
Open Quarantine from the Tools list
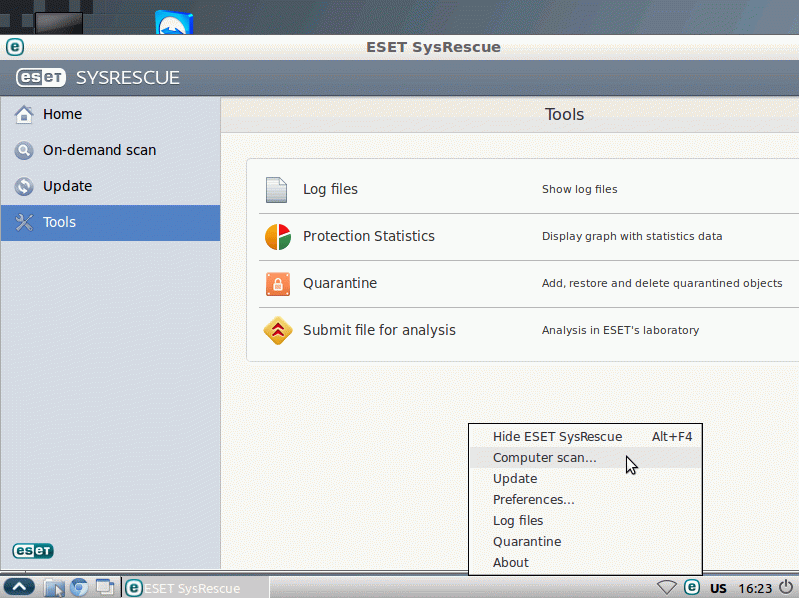[x=340, y=283]
